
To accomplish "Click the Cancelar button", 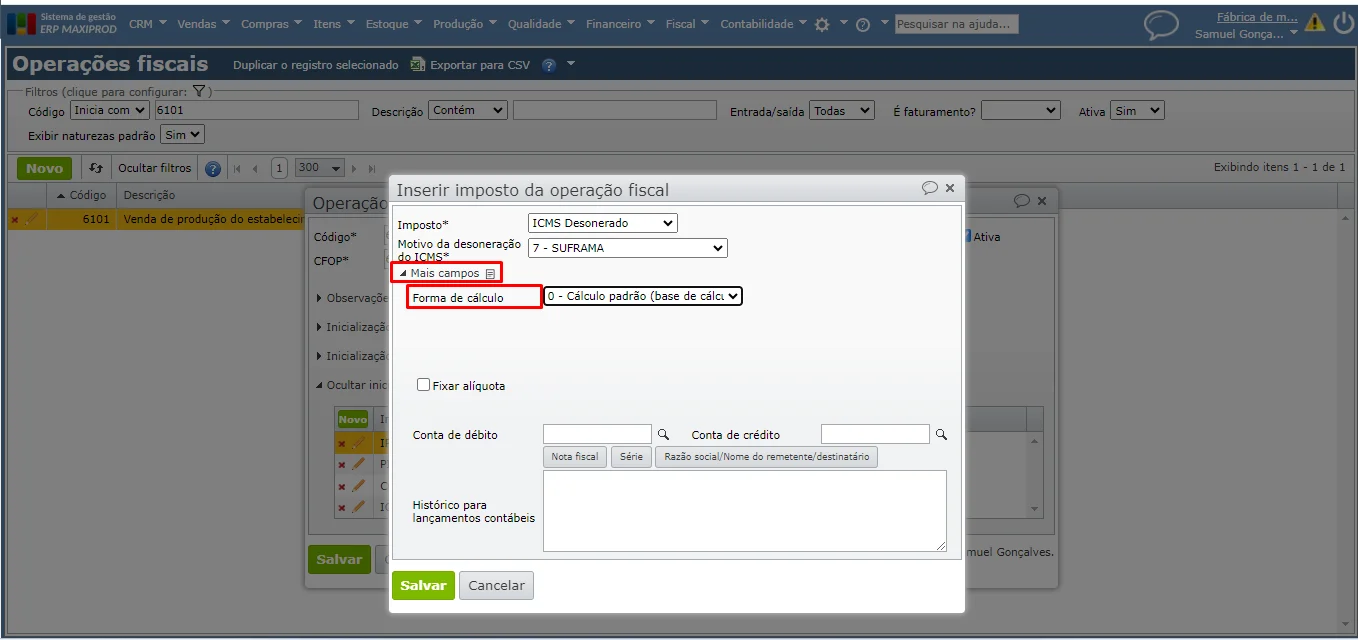I will pyautogui.click(x=496, y=585).
